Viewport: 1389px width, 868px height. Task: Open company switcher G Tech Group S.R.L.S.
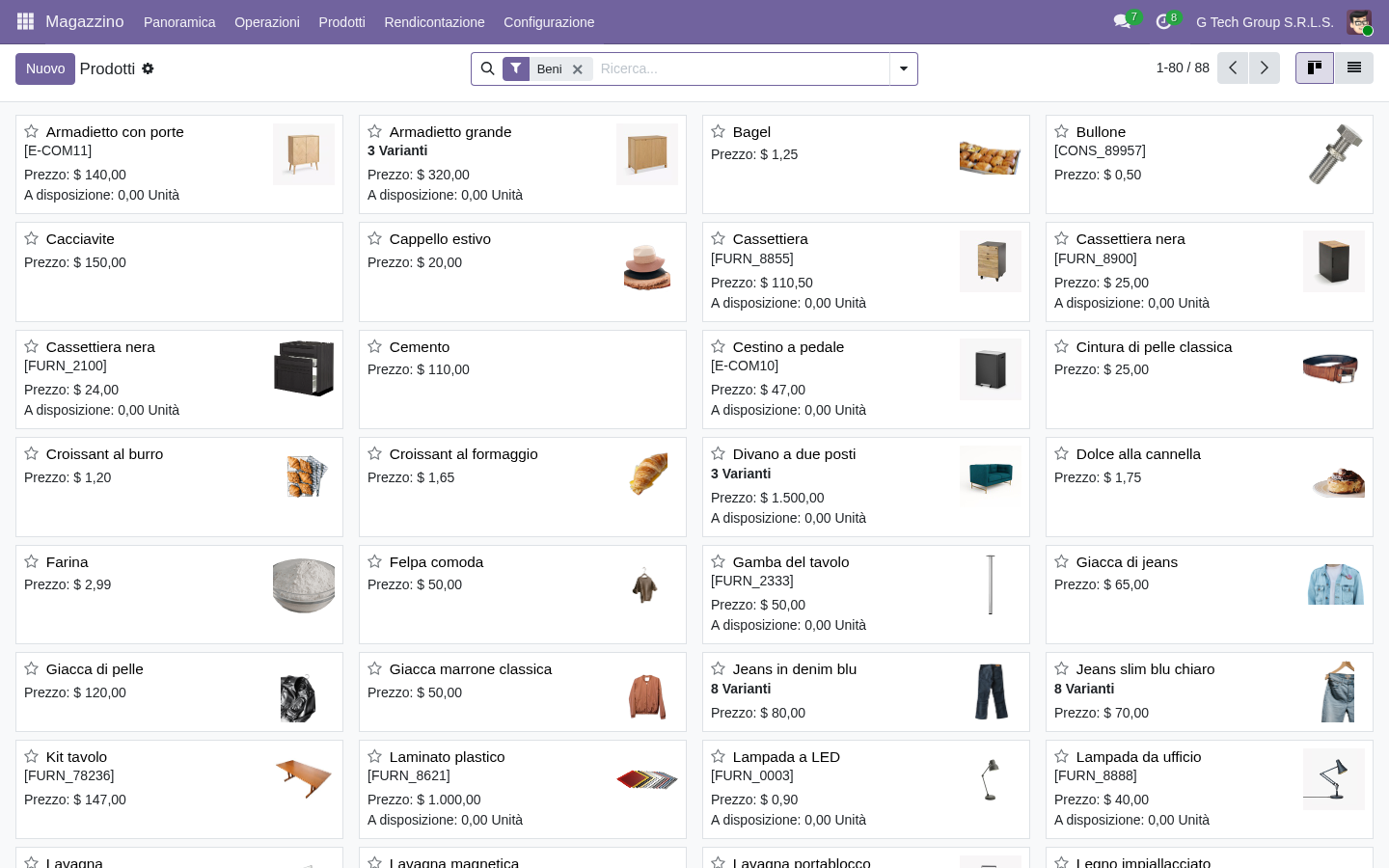(1265, 22)
